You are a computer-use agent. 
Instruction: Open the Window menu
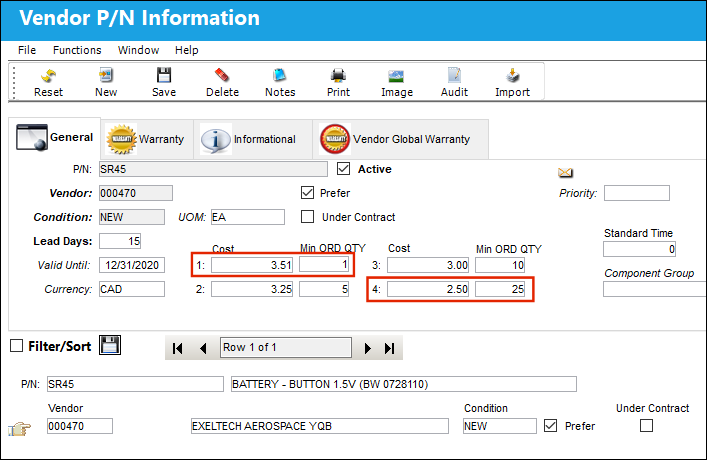138,50
